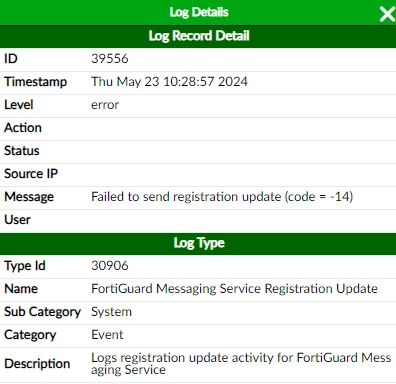This screenshot has height=384, width=396.
Task: Click the Type Id field label
Action: click(x=25, y=266)
